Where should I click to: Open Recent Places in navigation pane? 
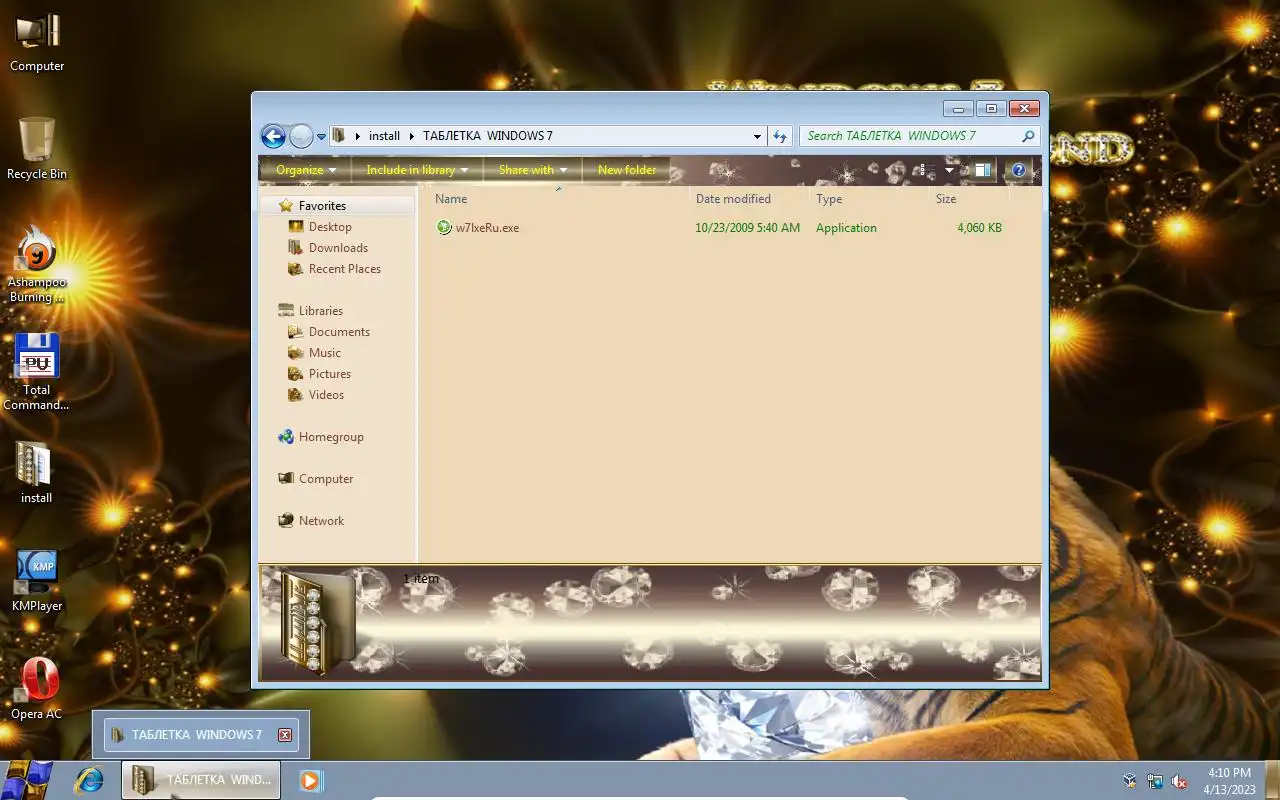click(x=344, y=269)
